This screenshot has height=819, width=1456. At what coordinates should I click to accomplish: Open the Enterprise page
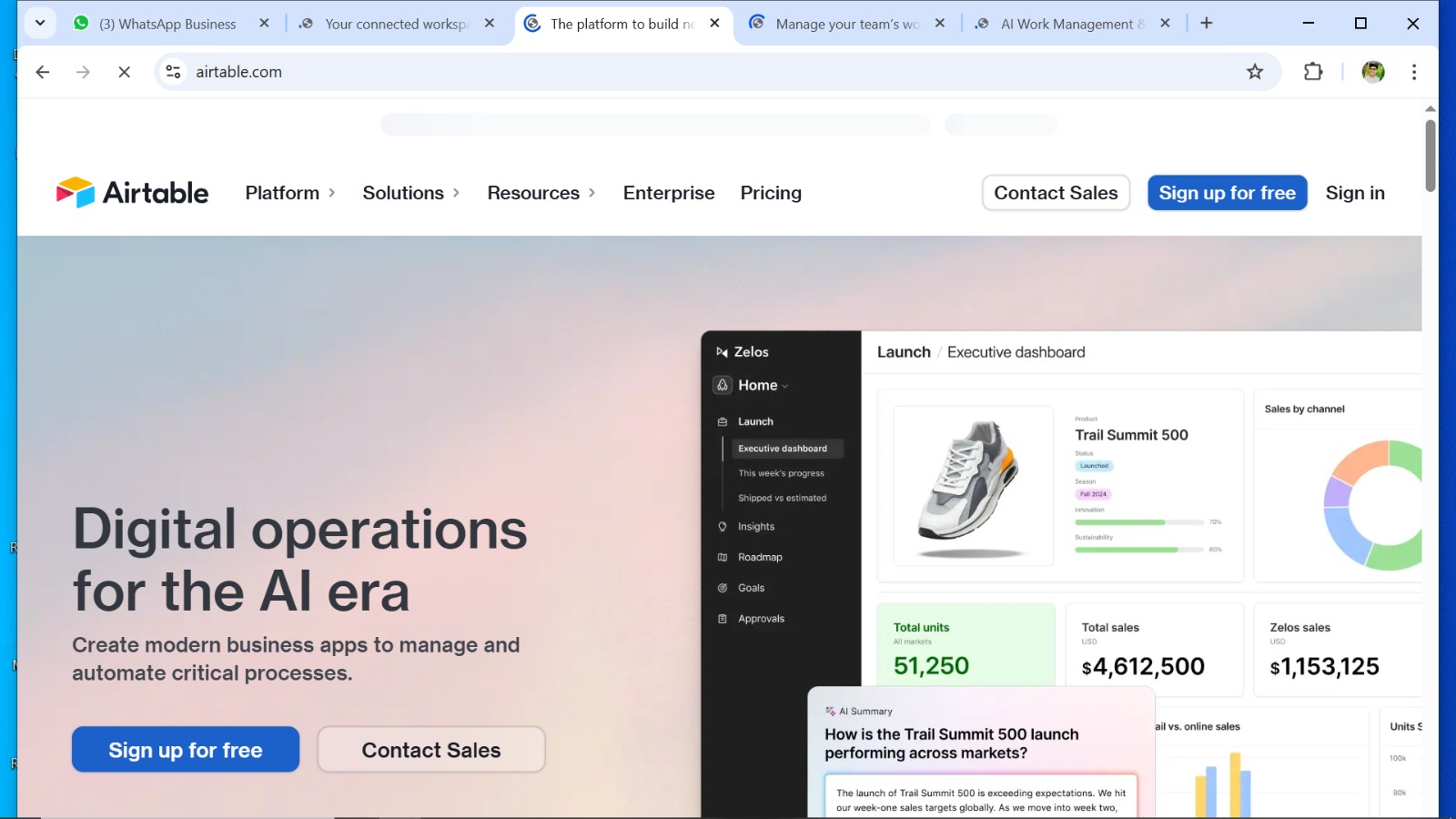coord(669,193)
